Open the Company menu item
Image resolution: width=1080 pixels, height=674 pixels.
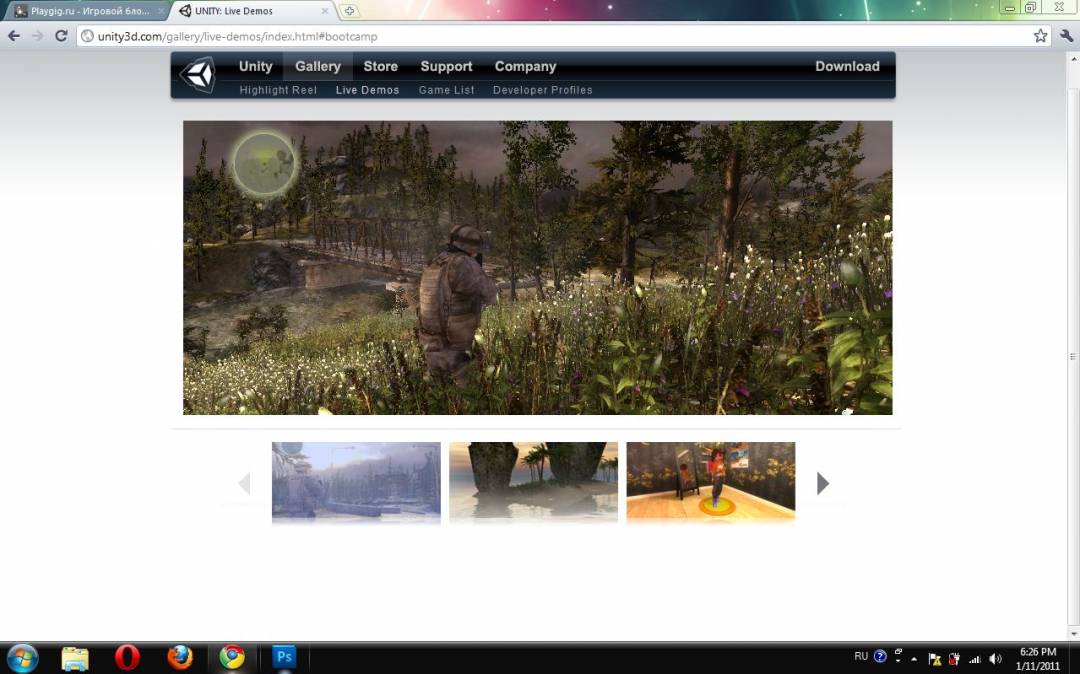click(x=525, y=67)
